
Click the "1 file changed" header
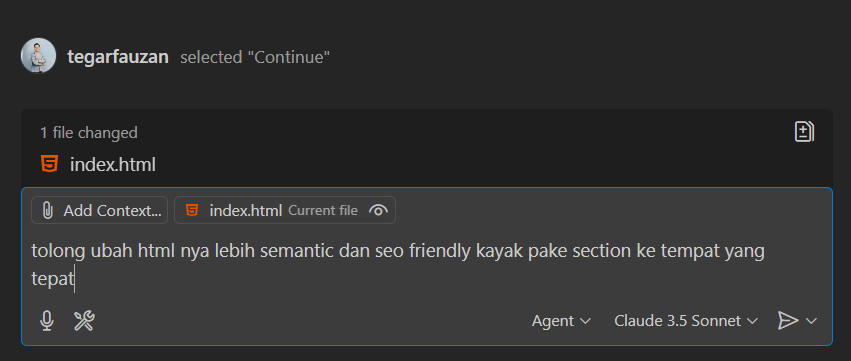[89, 132]
